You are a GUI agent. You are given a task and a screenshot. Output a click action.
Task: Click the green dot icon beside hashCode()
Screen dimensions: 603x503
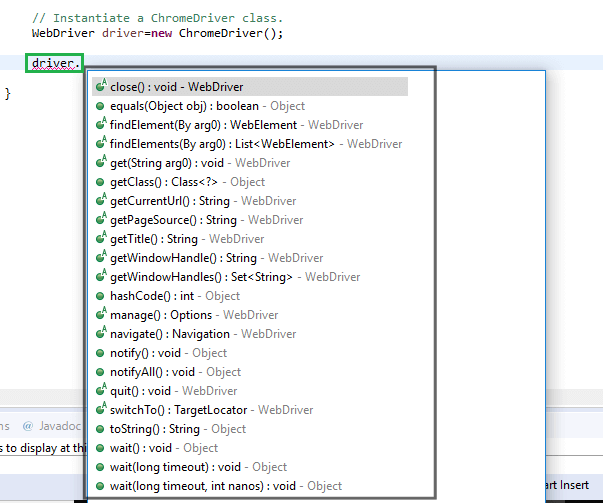point(100,296)
